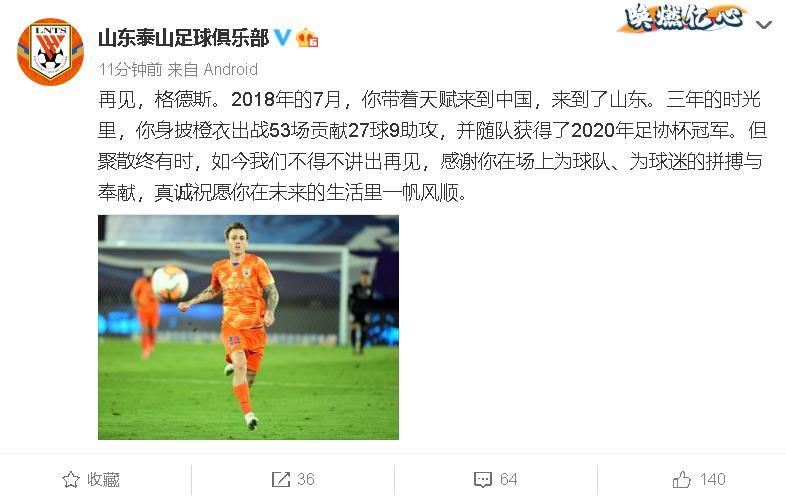
Task: Click the orange crown membership icon
Action: tap(307, 38)
